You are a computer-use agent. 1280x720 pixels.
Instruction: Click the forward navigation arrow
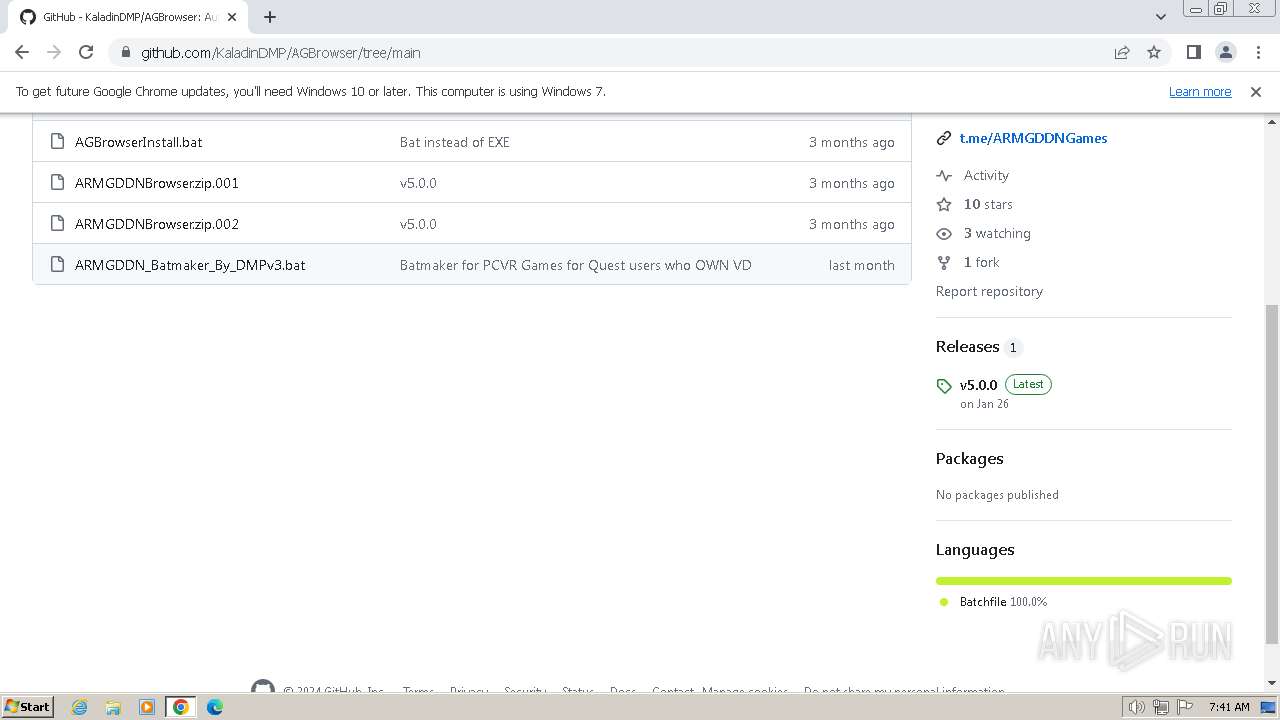coord(54,52)
